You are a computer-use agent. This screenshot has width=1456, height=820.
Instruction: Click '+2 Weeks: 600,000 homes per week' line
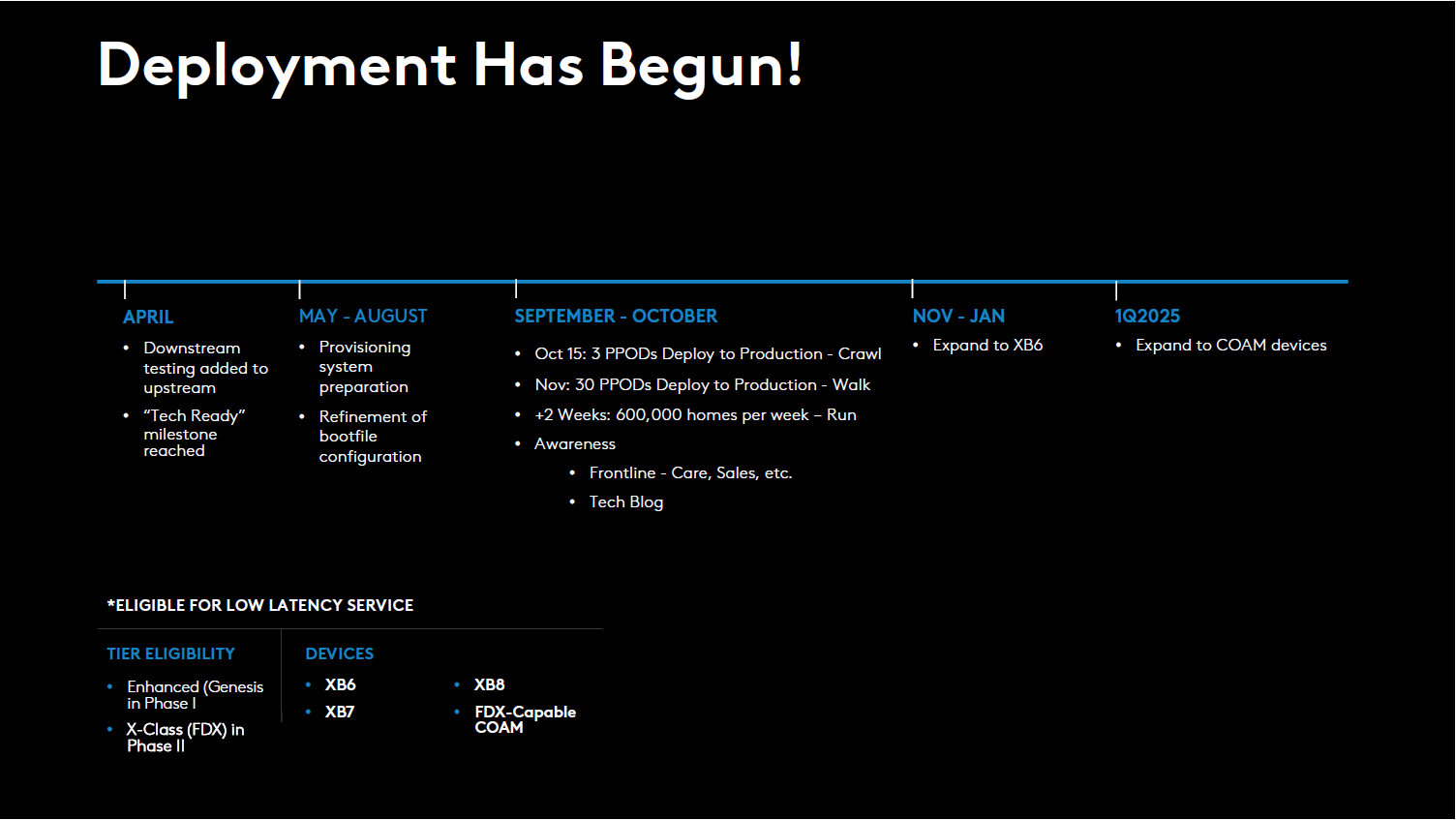pyautogui.click(x=695, y=414)
